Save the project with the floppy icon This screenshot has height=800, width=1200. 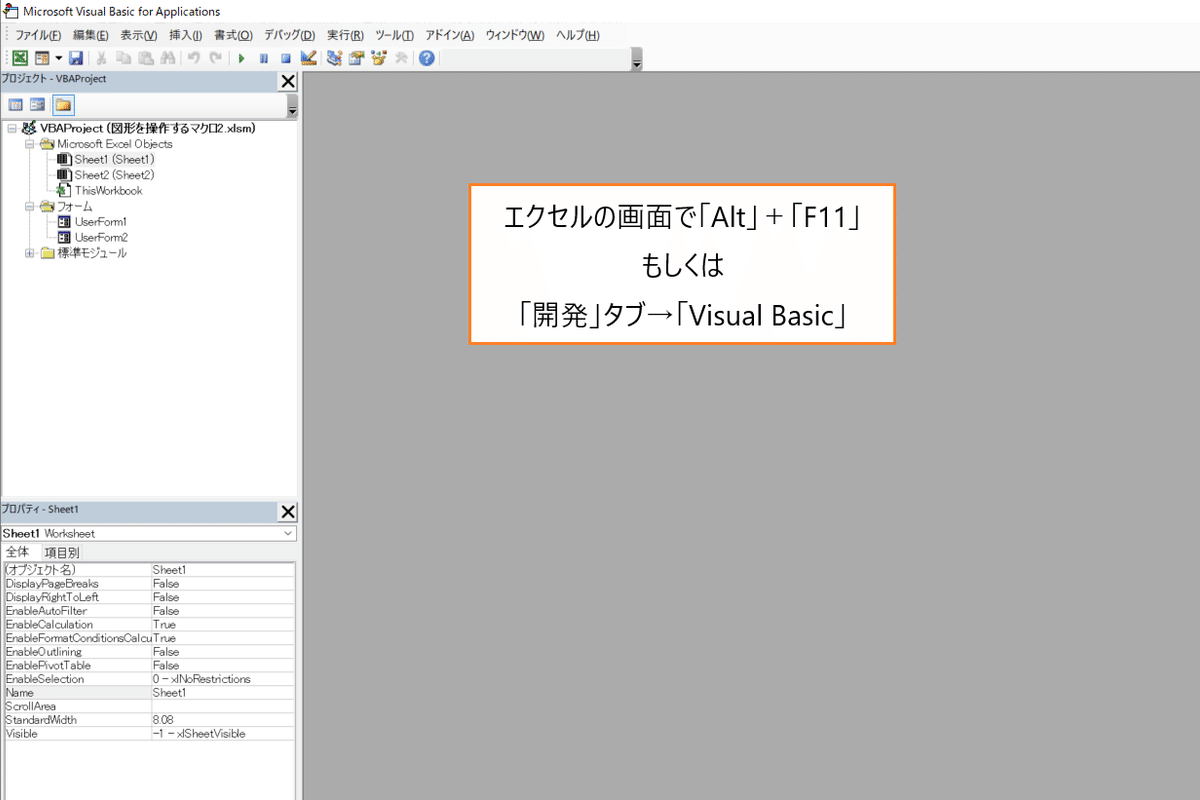pos(76,58)
